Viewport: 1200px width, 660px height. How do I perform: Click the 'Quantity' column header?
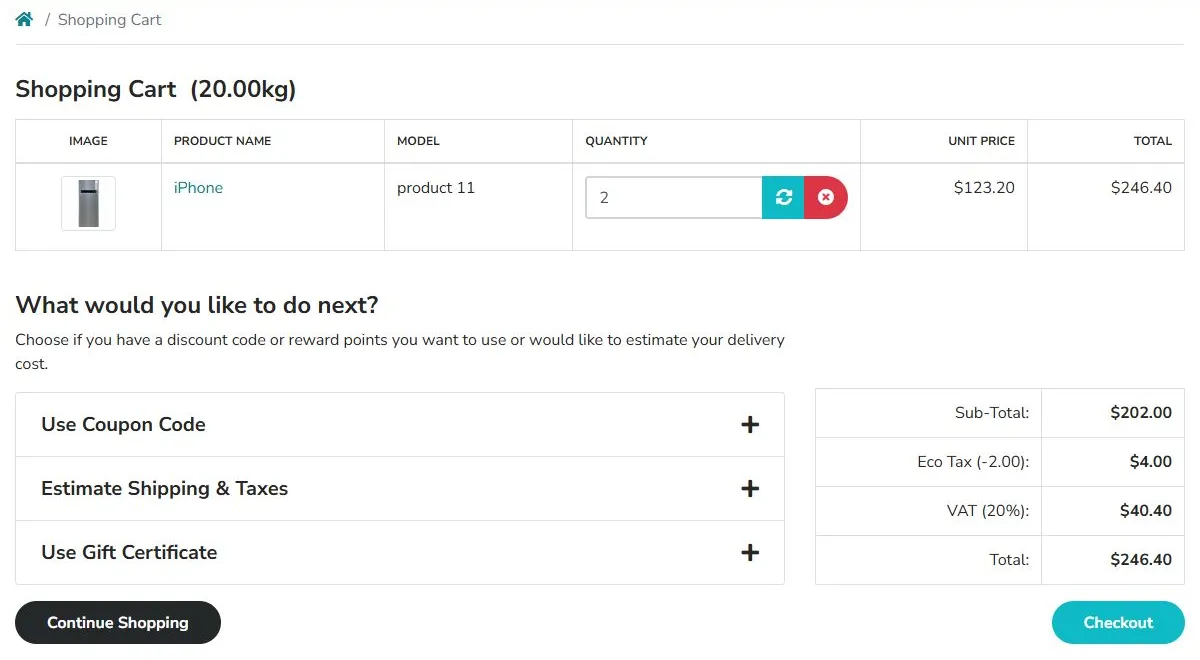tap(616, 141)
